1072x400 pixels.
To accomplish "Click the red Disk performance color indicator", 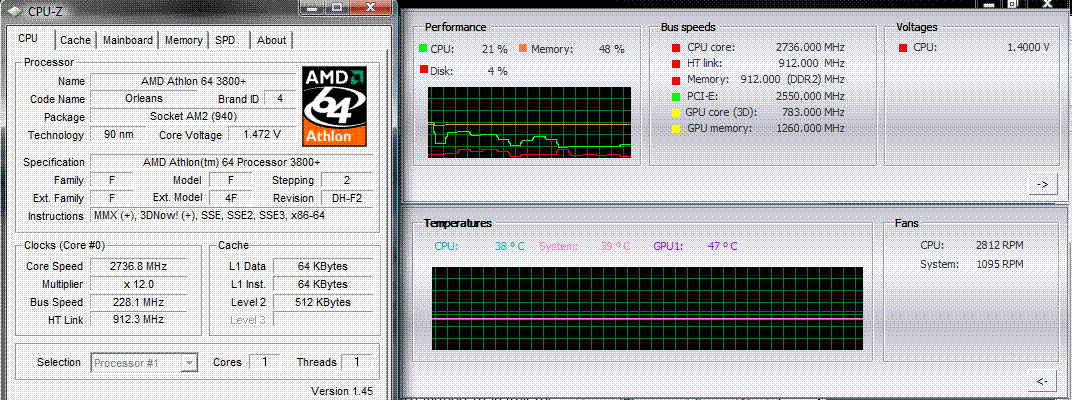I will (x=424, y=70).
